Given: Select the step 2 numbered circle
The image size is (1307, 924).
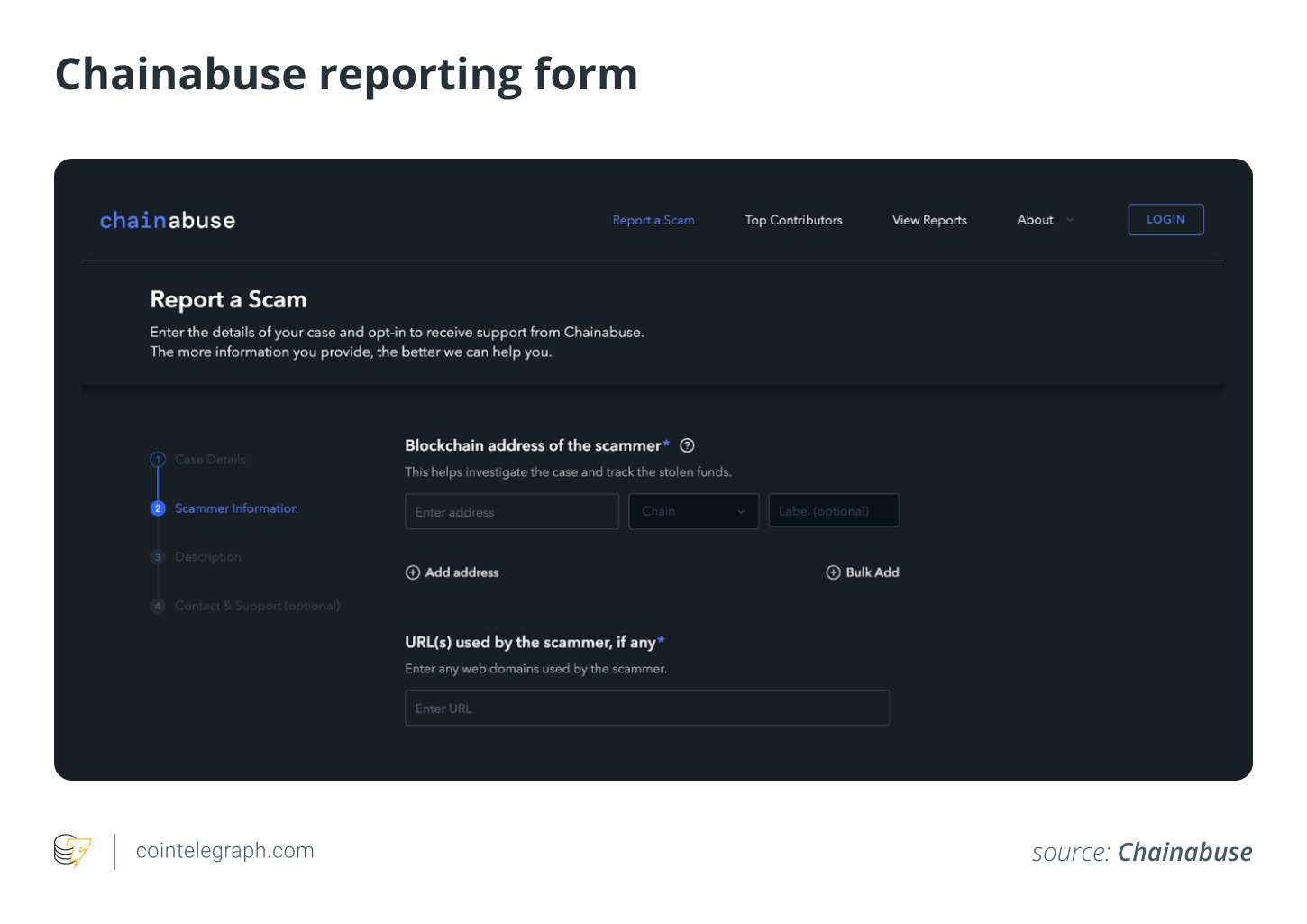Looking at the screenshot, I should click(158, 508).
